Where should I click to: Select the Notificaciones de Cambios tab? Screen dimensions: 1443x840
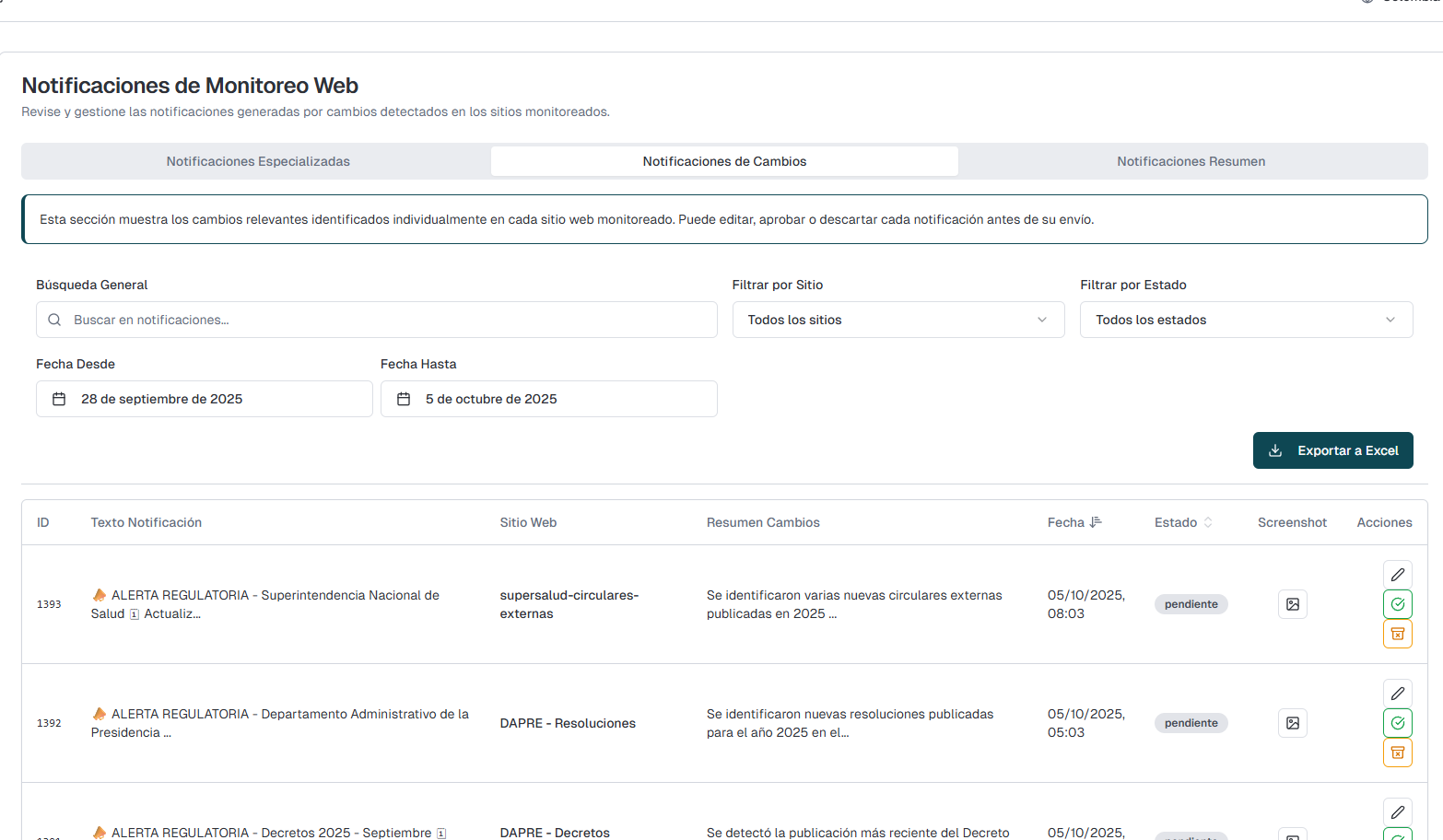(x=724, y=161)
